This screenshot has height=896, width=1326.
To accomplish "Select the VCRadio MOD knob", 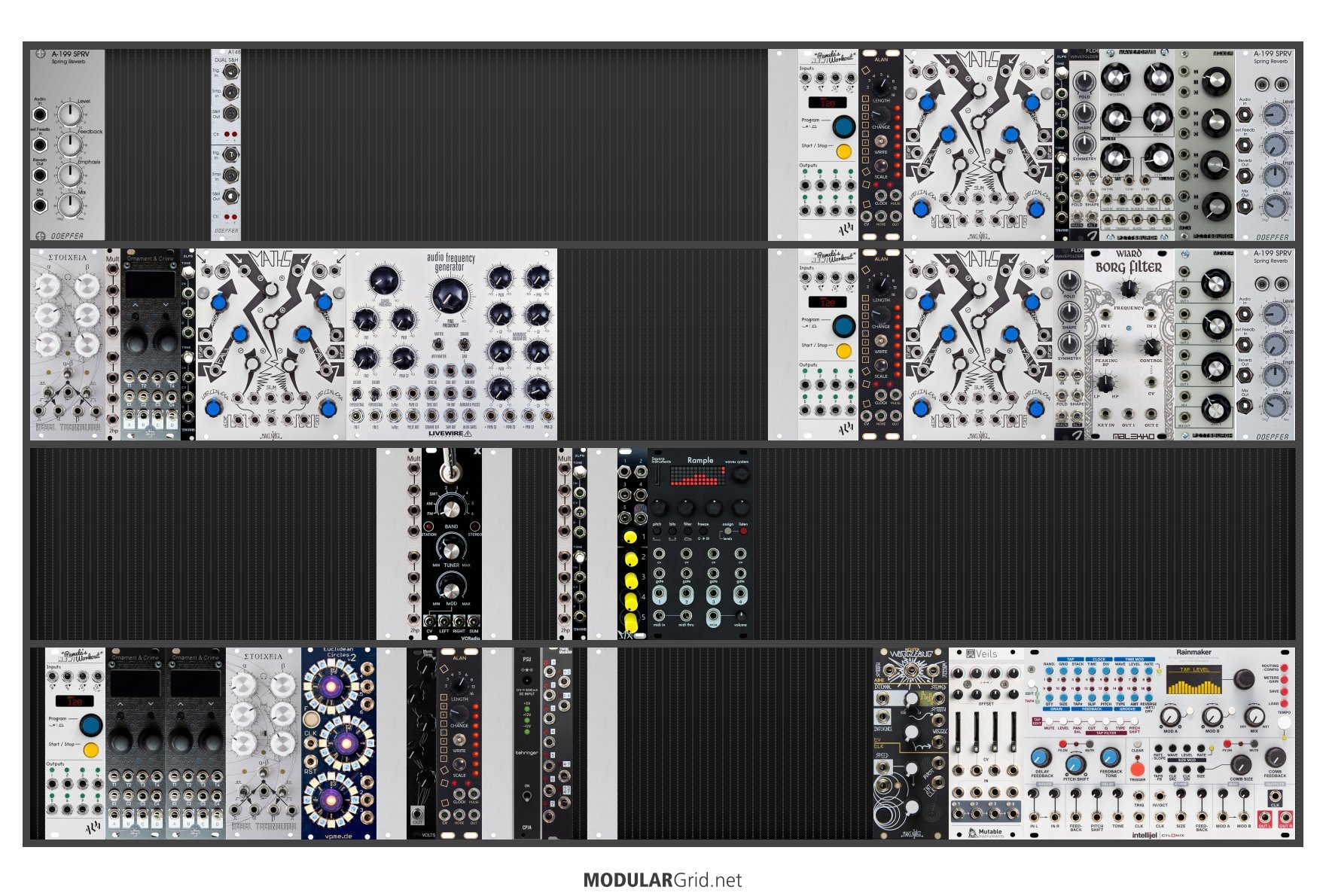I will click(451, 591).
